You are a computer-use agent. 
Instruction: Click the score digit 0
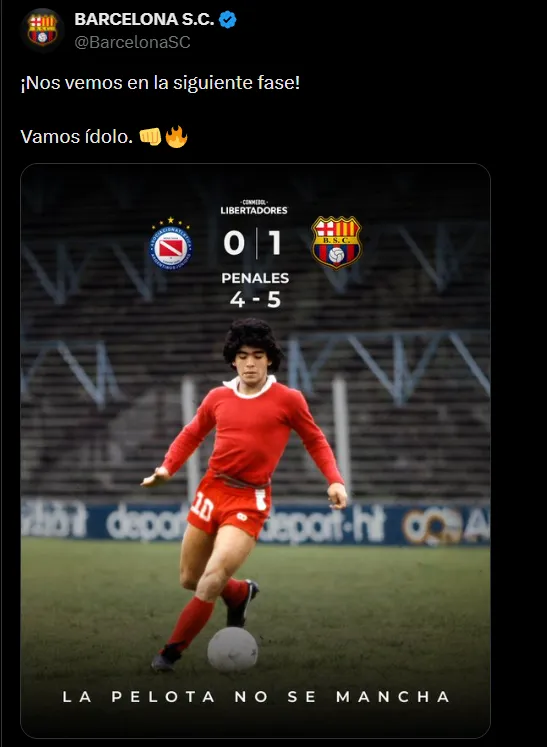click(234, 243)
